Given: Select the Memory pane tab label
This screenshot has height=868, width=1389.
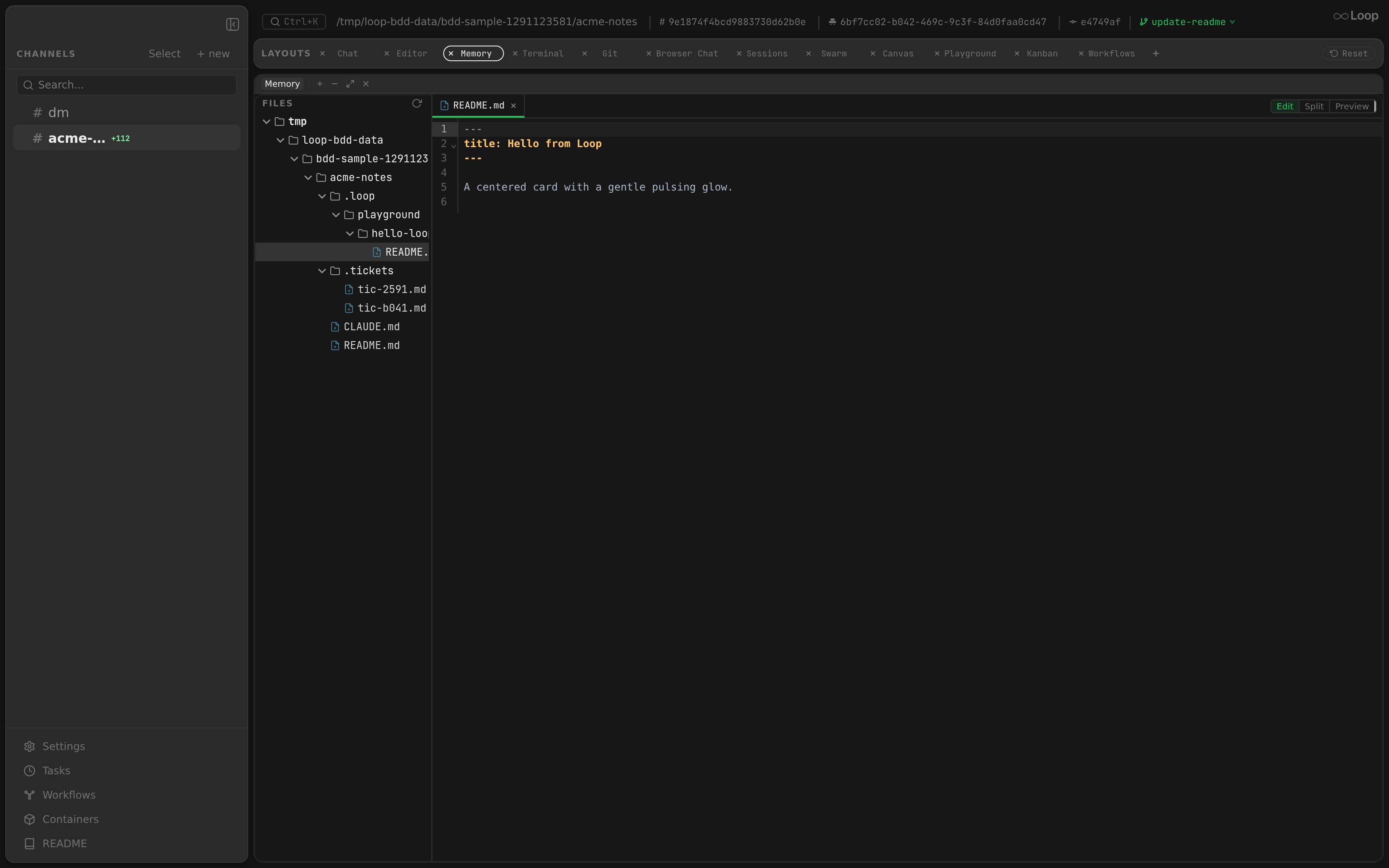Looking at the screenshot, I should pos(282,84).
